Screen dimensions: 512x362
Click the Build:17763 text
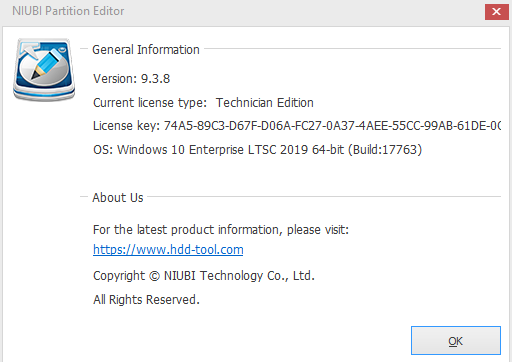[x=385, y=150]
